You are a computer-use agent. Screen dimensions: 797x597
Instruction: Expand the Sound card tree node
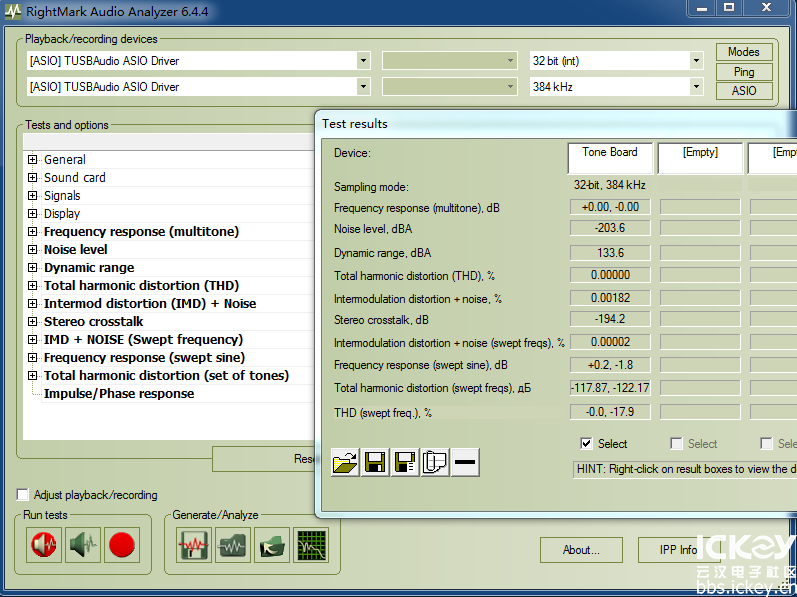tap(33, 177)
